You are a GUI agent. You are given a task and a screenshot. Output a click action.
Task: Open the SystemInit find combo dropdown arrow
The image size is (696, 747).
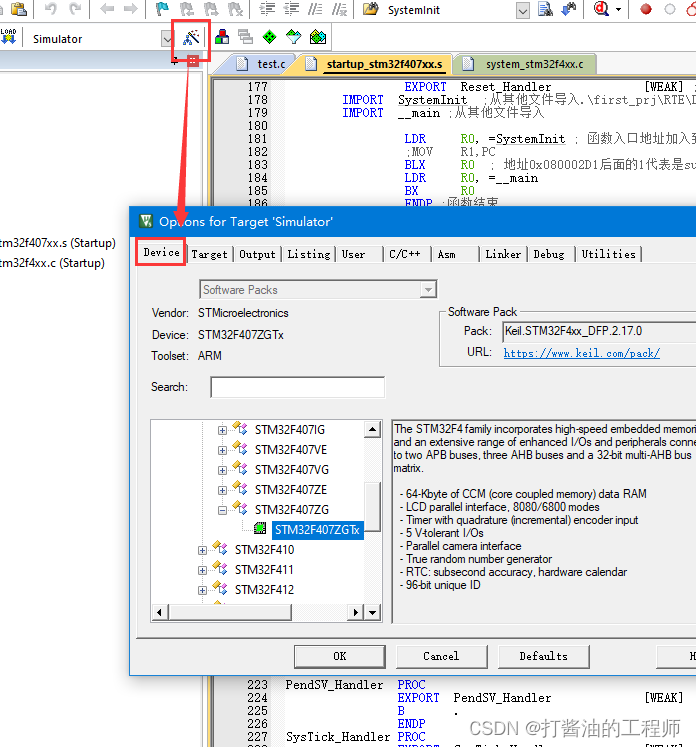(523, 11)
